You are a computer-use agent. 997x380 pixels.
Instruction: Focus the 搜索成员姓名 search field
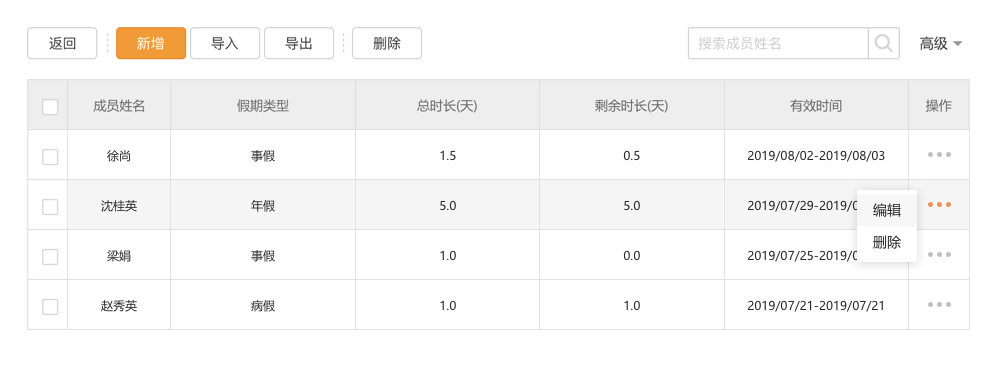(x=778, y=43)
